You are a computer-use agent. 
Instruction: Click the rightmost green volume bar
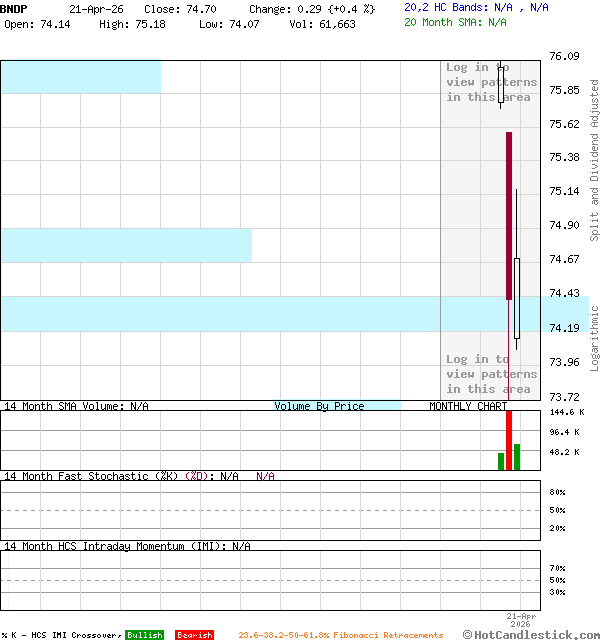(517, 457)
